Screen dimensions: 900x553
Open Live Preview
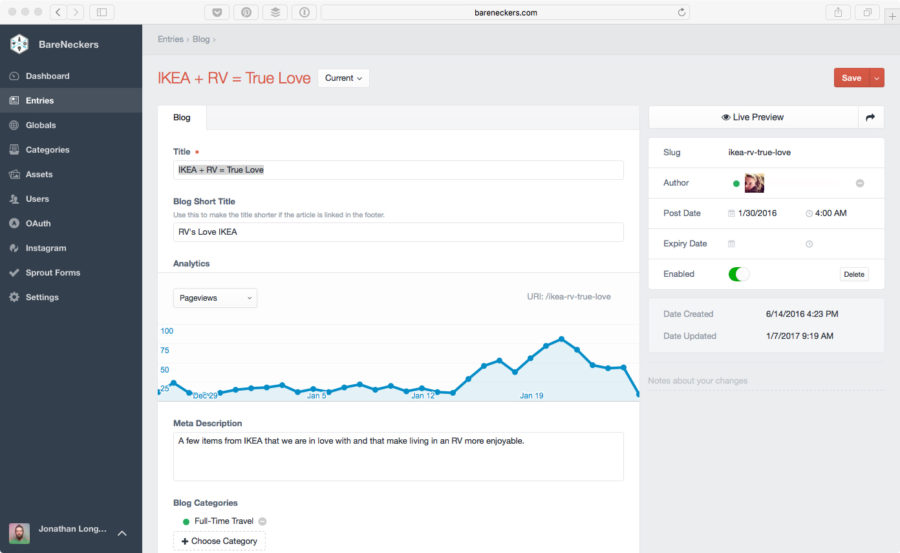point(753,117)
